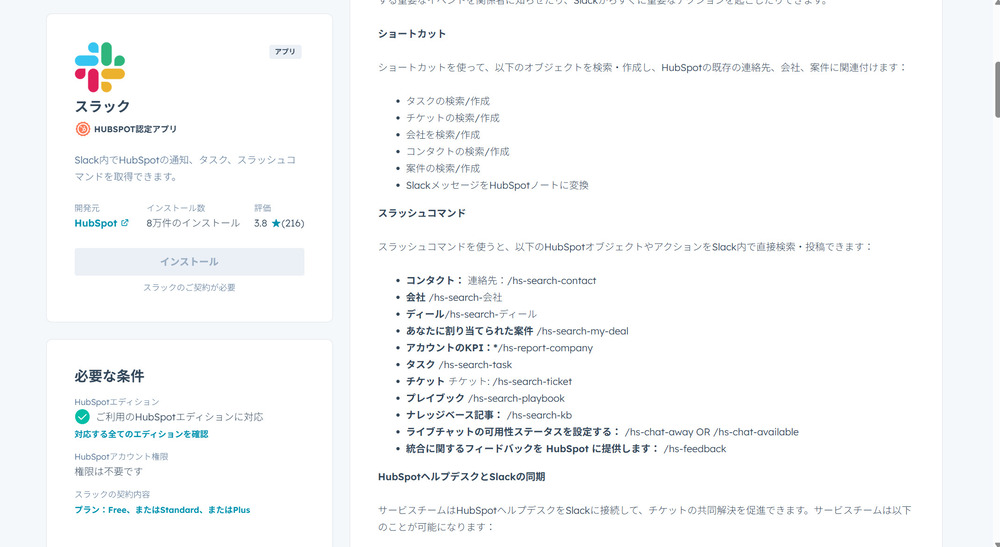Click the /hs-report-company command line

pyautogui.click(x=499, y=348)
